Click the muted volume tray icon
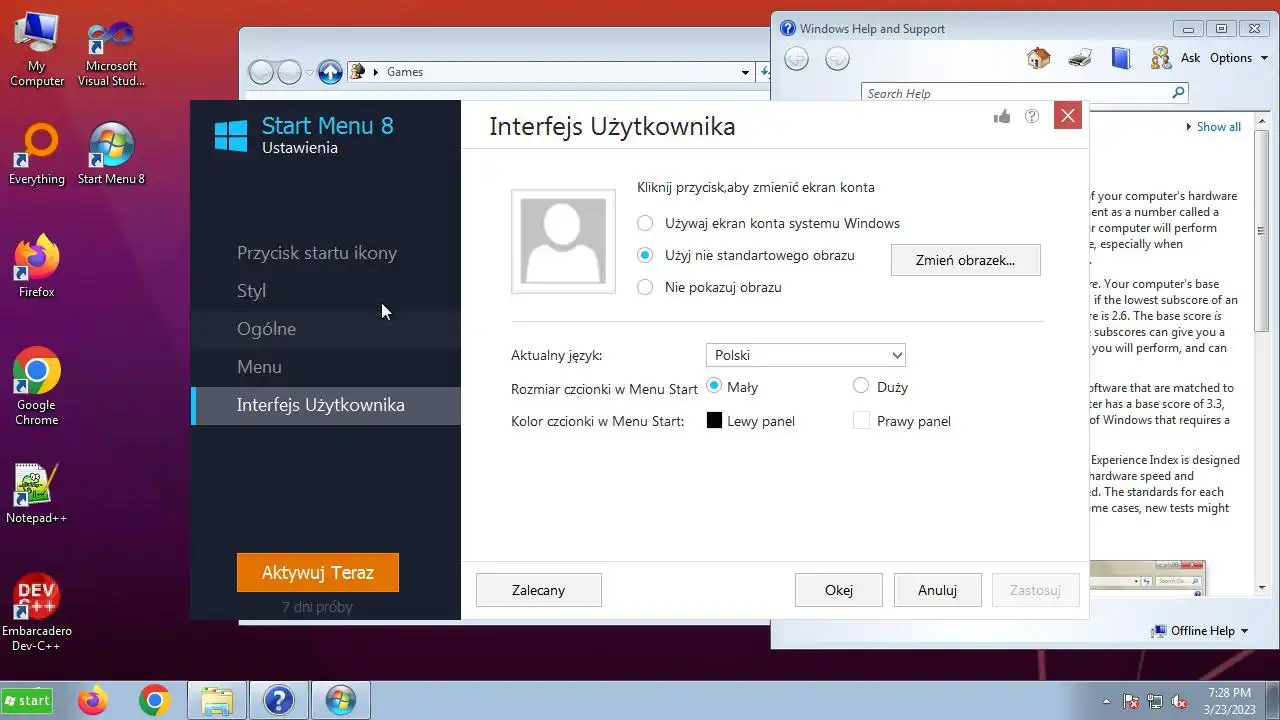 click(x=1179, y=701)
